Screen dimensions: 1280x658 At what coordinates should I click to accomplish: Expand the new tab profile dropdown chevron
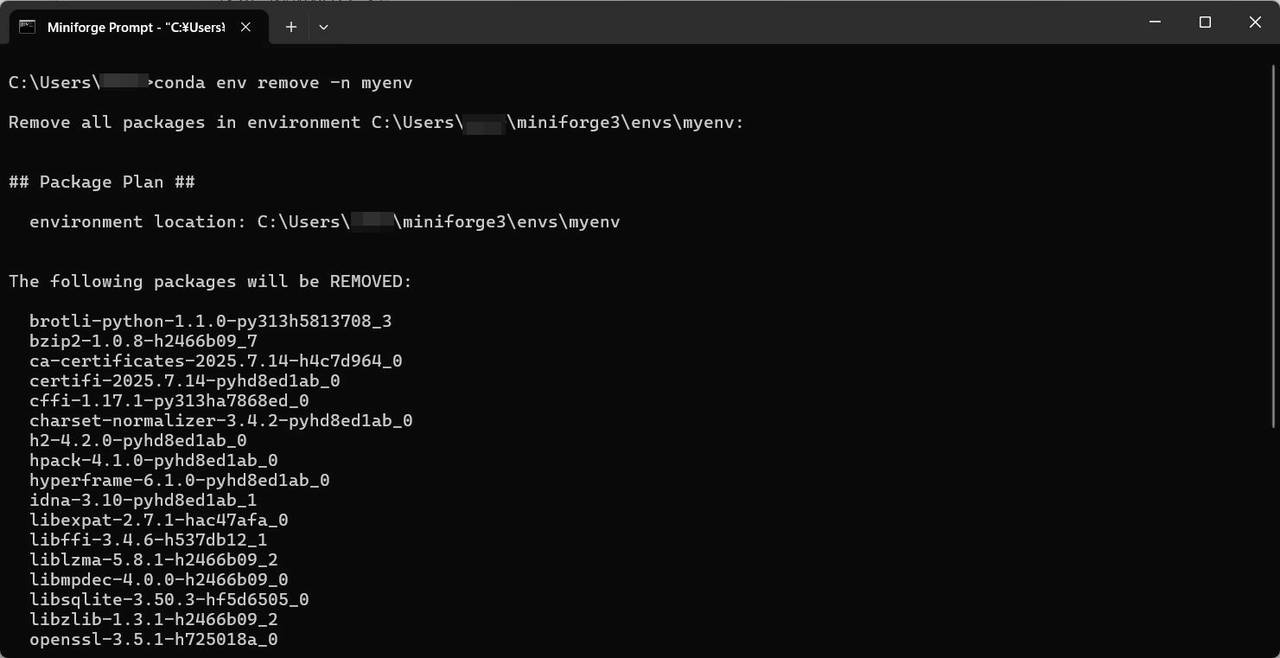tap(323, 27)
